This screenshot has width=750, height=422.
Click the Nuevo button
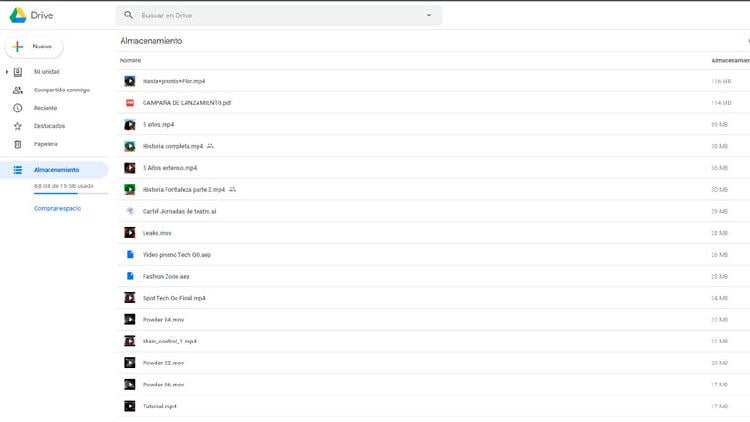pyautogui.click(x=33, y=46)
